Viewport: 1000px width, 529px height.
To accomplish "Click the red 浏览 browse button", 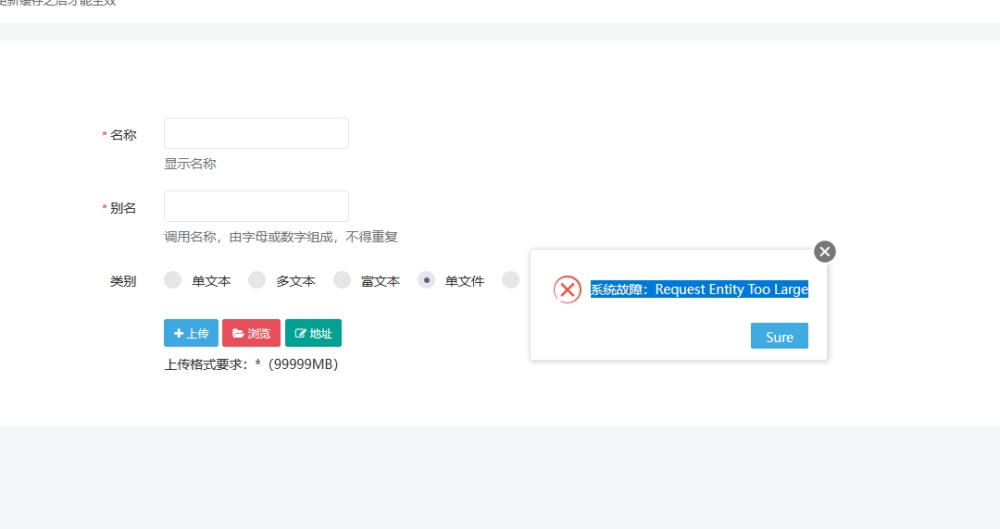I will [251, 333].
